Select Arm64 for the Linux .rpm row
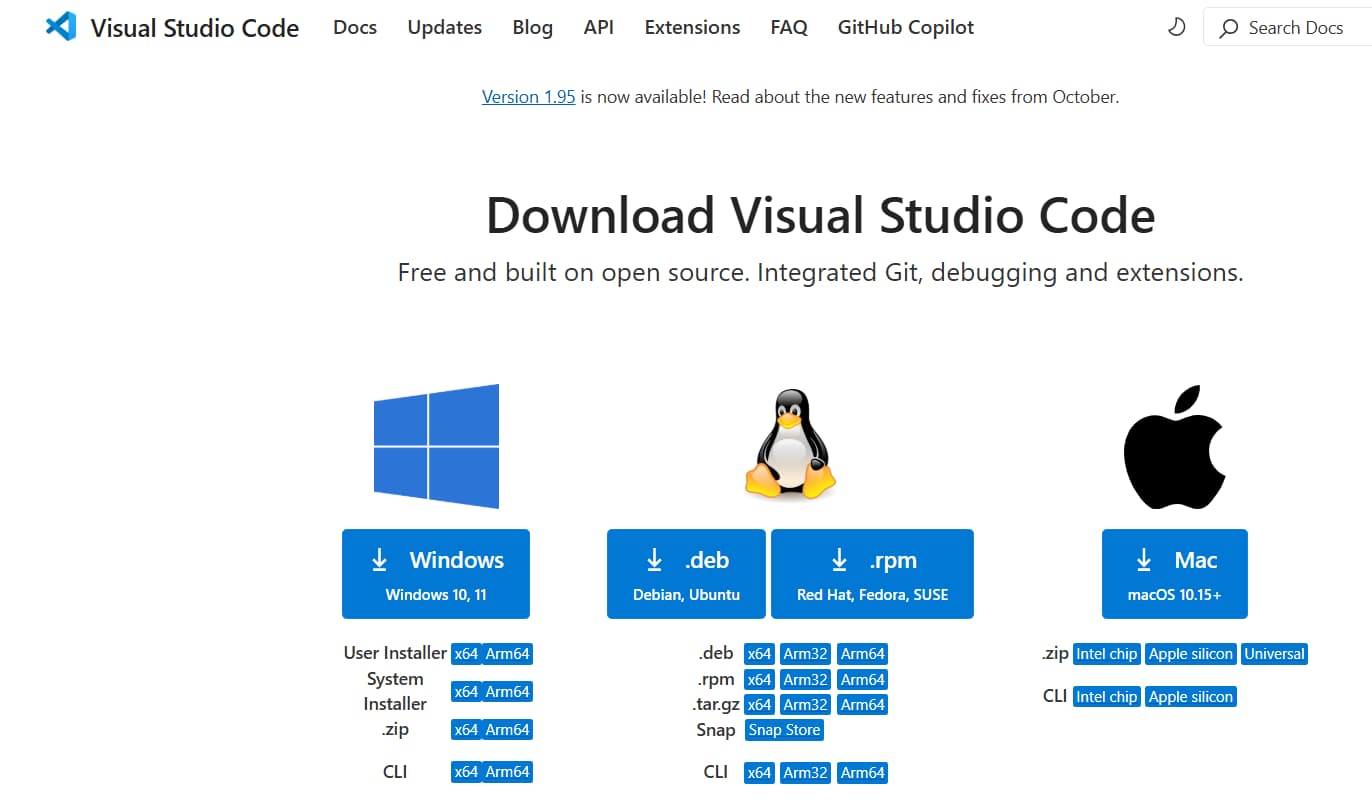 863,680
